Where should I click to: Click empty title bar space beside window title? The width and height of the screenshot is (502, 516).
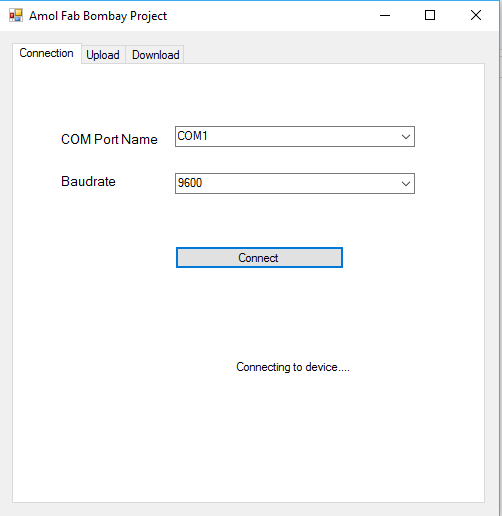[267, 16]
